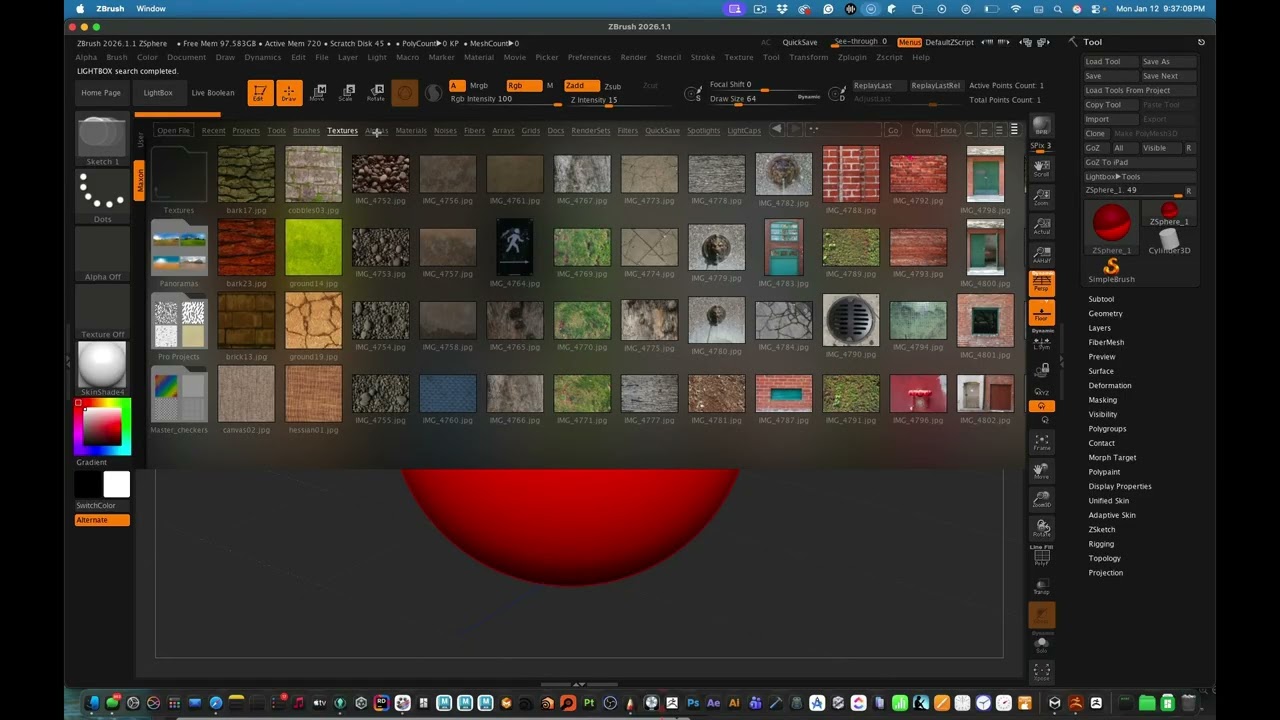This screenshot has height=720, width=1280.
Task: Select the Draw mode icon
Action: [x=289, y=93]
